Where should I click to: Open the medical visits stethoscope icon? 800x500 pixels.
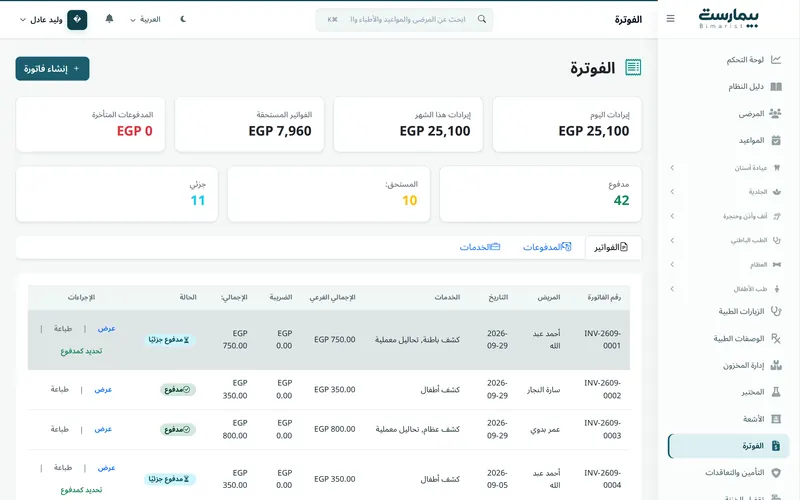tap(776, 311)
